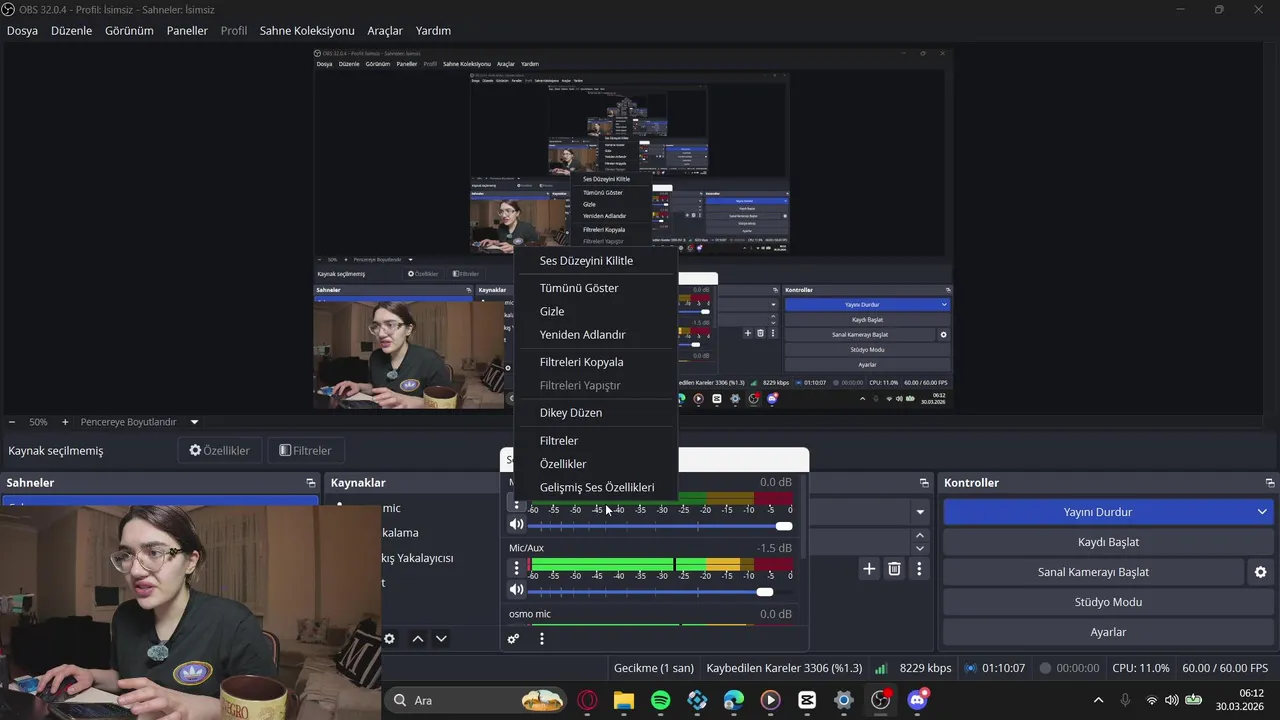This screenshot has height=720, width=1280.
Task: Click Sanal Kamerayı Başlat button
Action: 1093,572
